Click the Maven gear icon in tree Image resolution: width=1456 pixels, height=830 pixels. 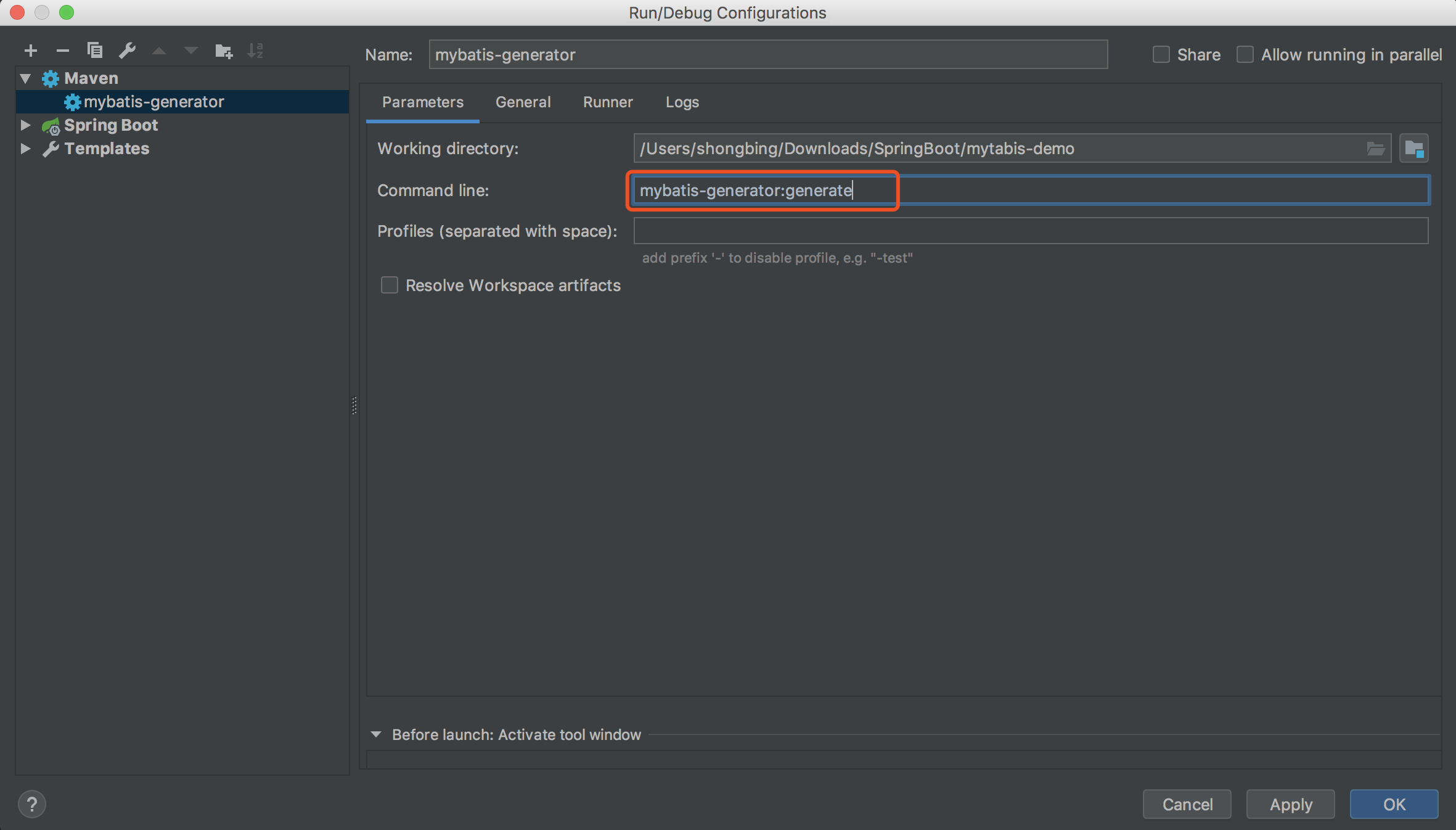click(x=51, y=78)
